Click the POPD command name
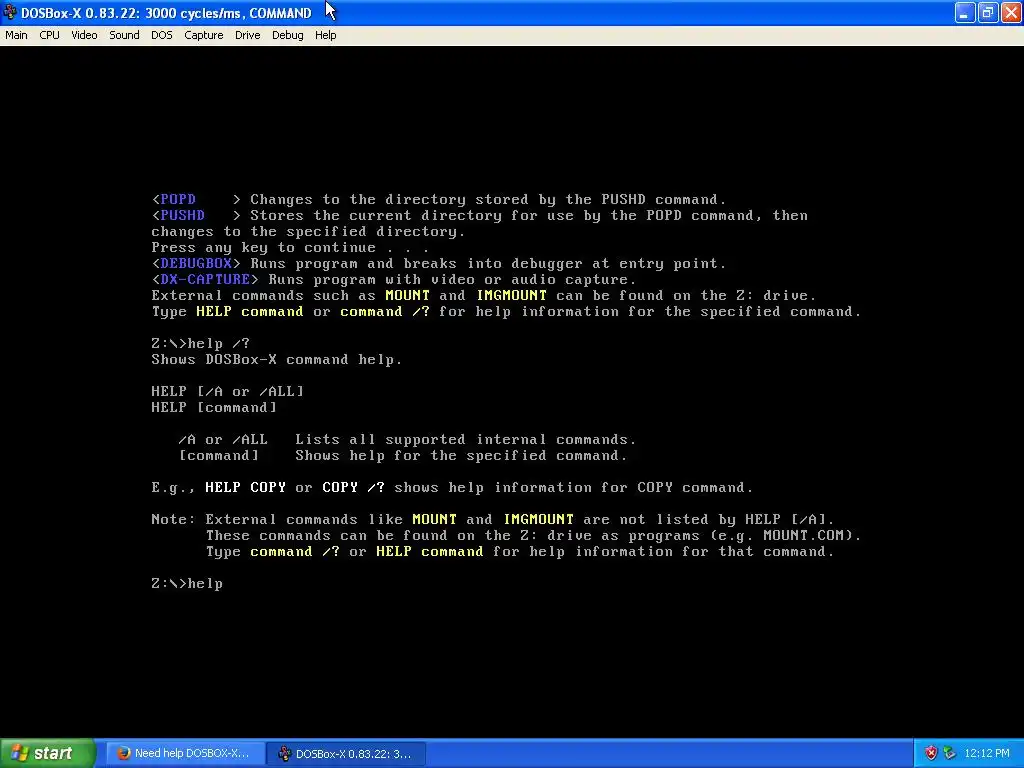This screenshot has height=768, width=1024. (x=178, y=199)
